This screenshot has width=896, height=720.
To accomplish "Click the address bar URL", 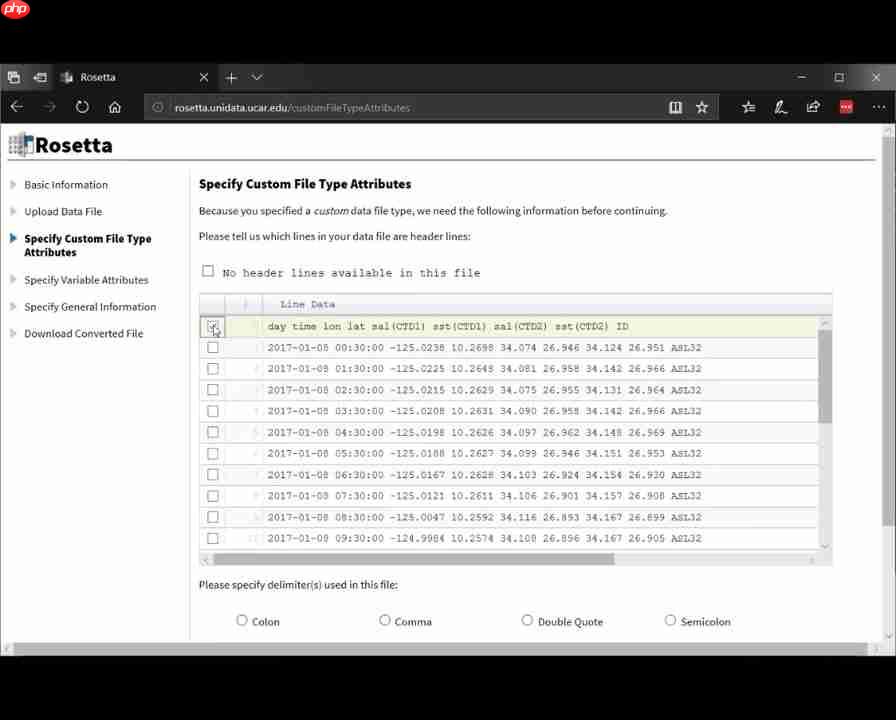I will click(293, 107).
